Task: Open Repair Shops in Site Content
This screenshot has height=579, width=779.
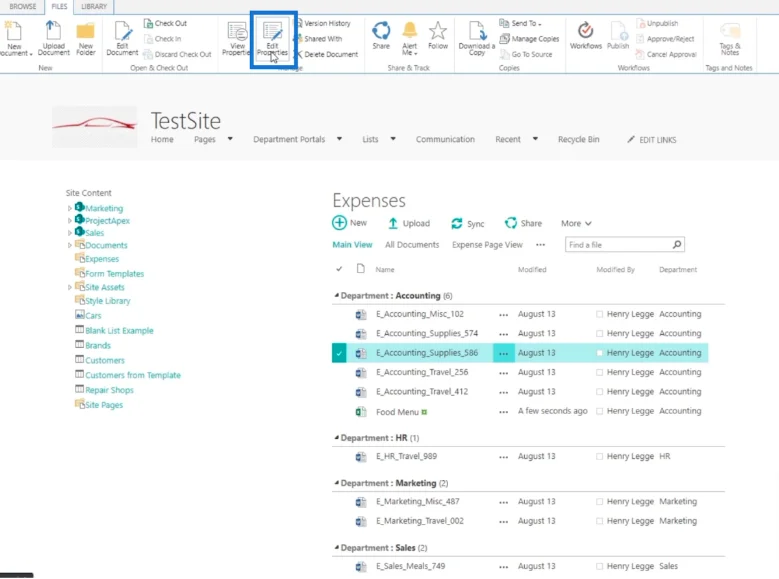Action: [x=109, y=390]
